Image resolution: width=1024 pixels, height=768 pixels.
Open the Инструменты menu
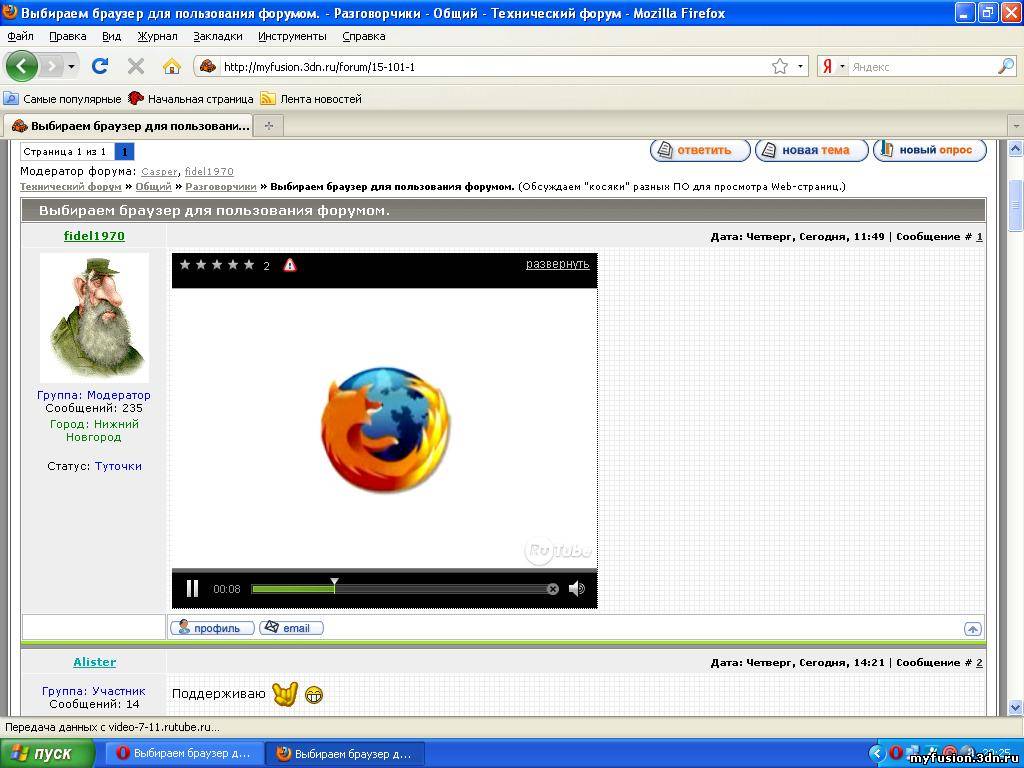click(293, 37)
